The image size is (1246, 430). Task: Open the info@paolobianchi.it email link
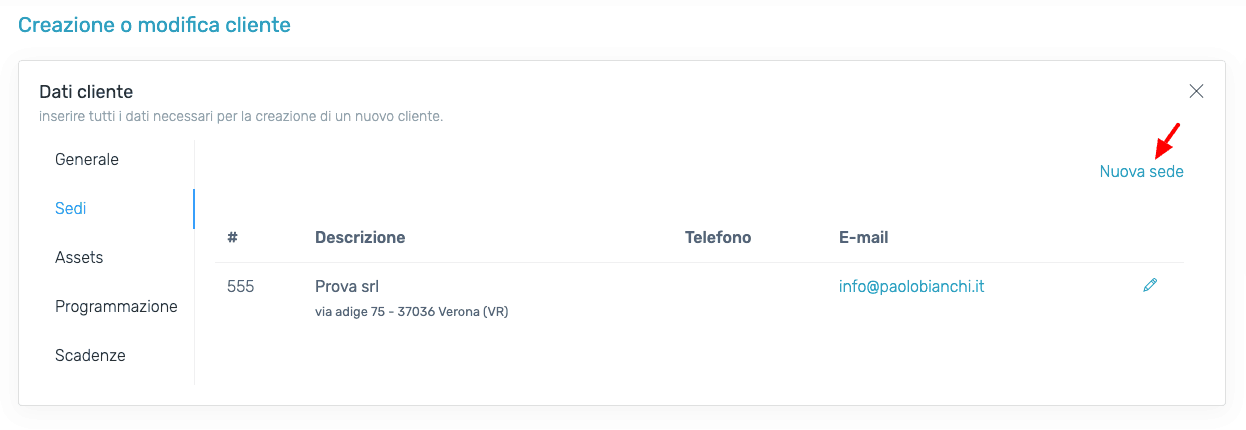coord(912,286)
